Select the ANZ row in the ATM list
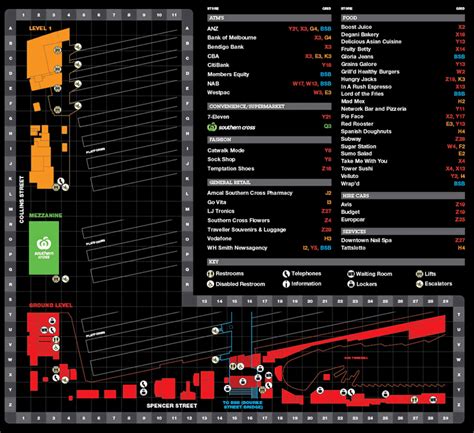 [x=269, y=29]
